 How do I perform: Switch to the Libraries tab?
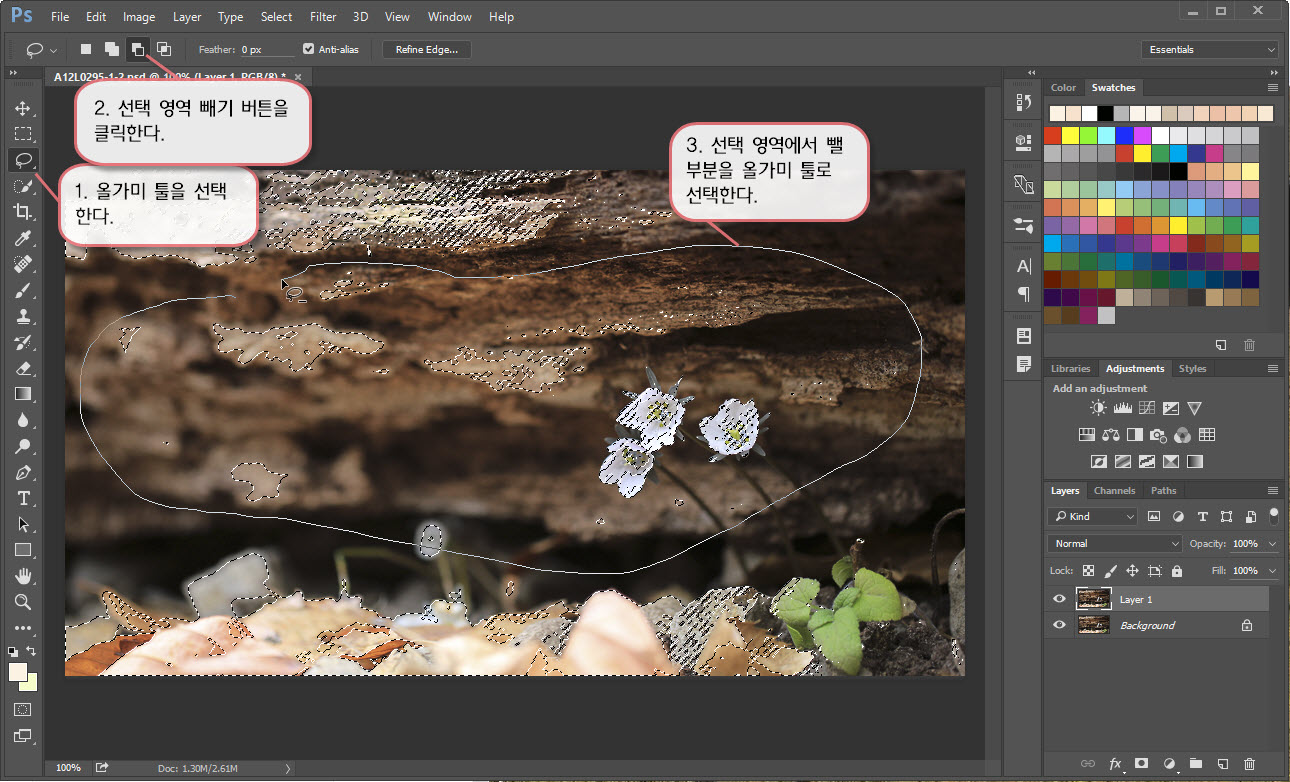[x=1070, y=369]
